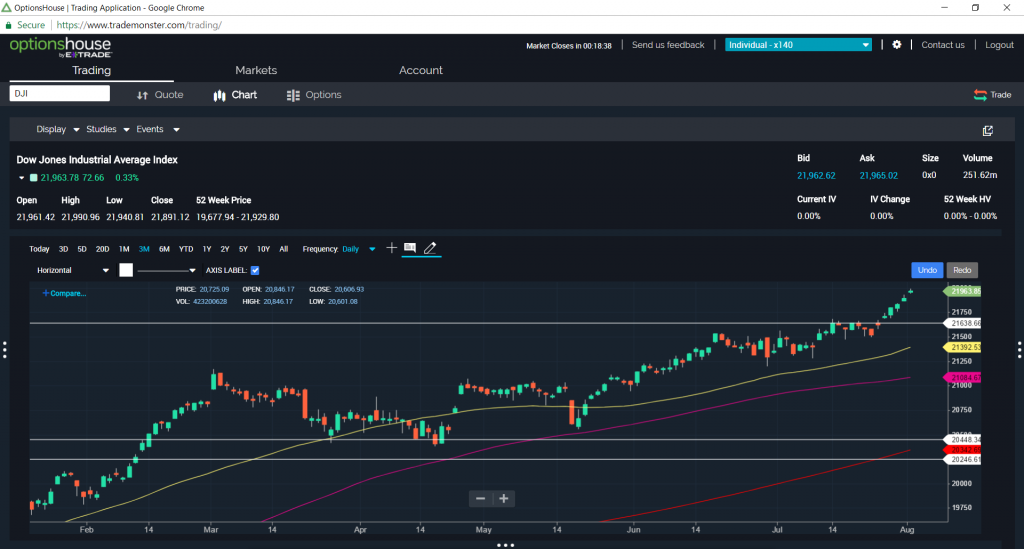Click the 20448 horizontal line label
This screenshot has height=549, width=1024.
click(x=963, y=440)
